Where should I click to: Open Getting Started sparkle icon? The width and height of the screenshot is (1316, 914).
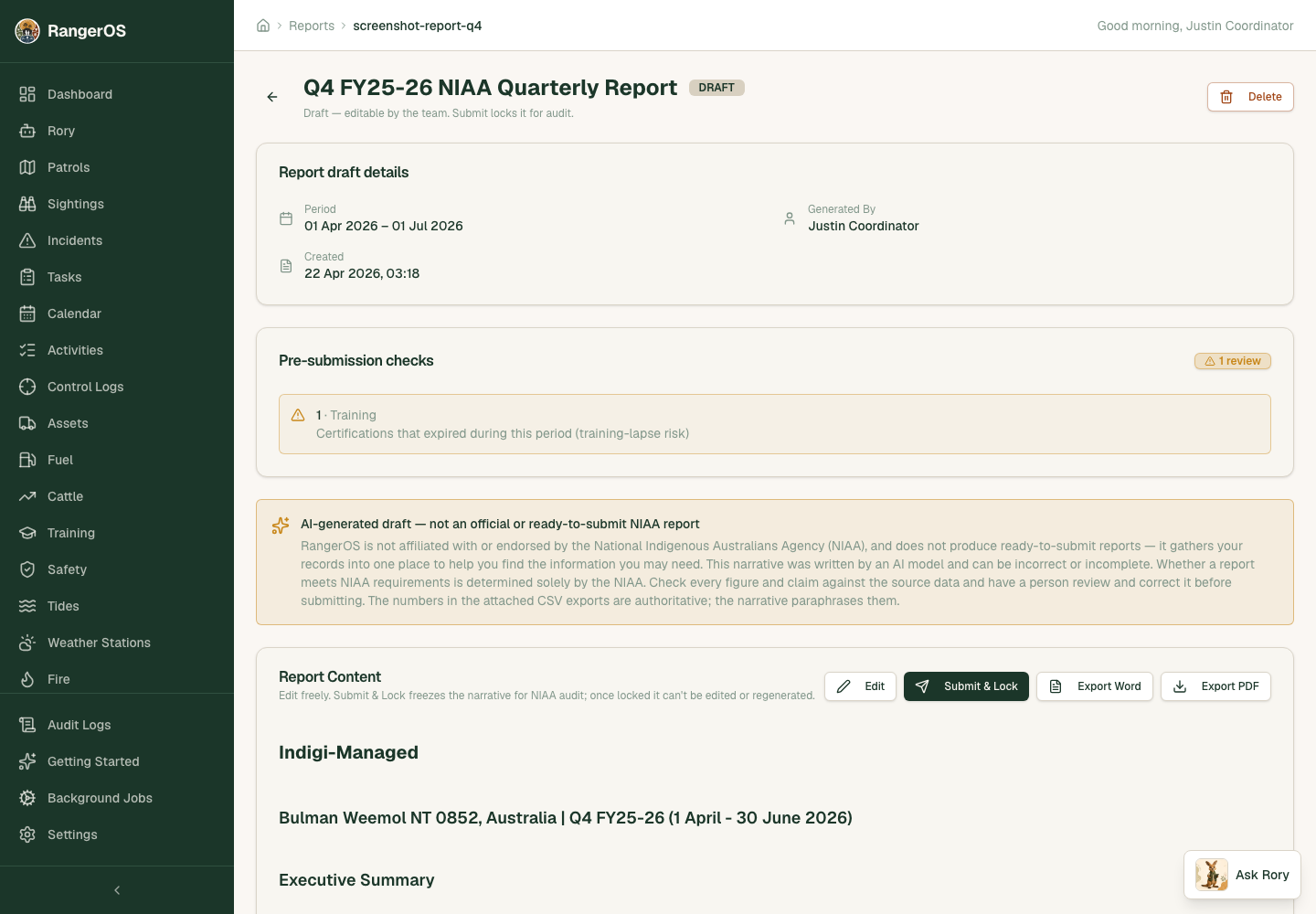click(x=27, y=761)
